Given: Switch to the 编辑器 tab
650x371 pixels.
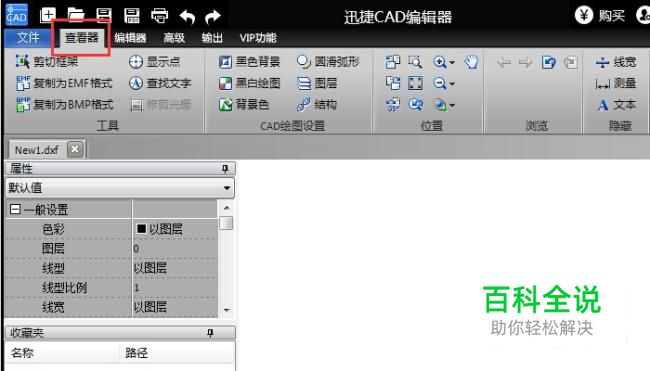Looking at the screenshot, I should [x=130, y=38].
